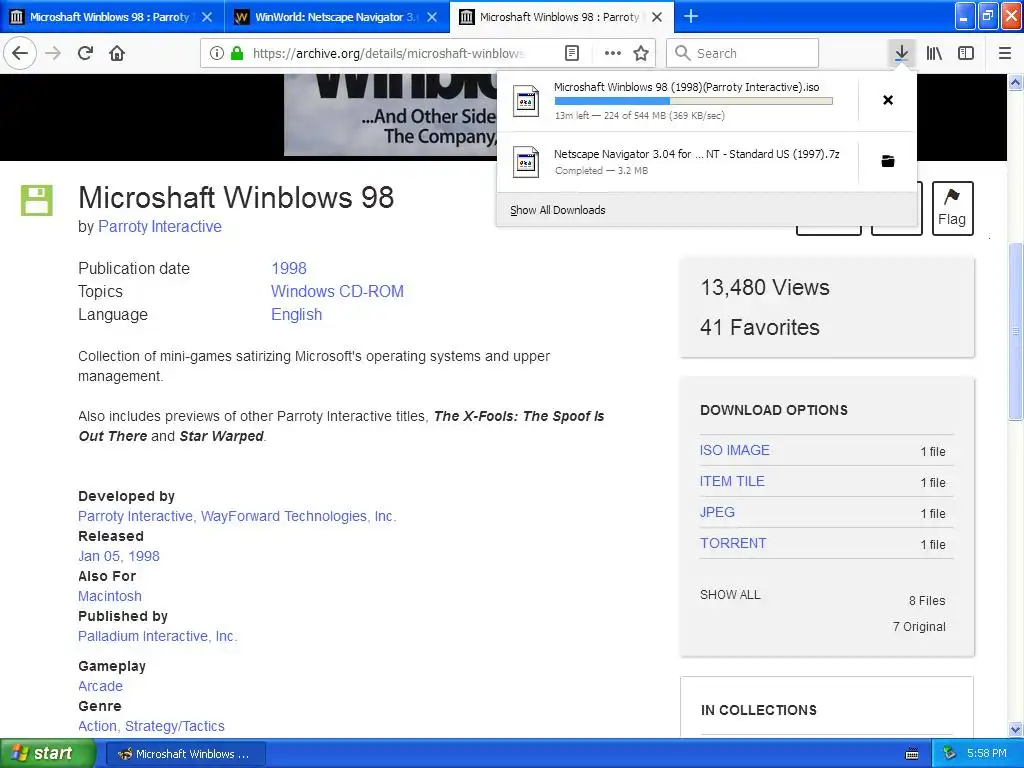Open a new browser tab
This screenshot has width=1024, height=768.
690,16
